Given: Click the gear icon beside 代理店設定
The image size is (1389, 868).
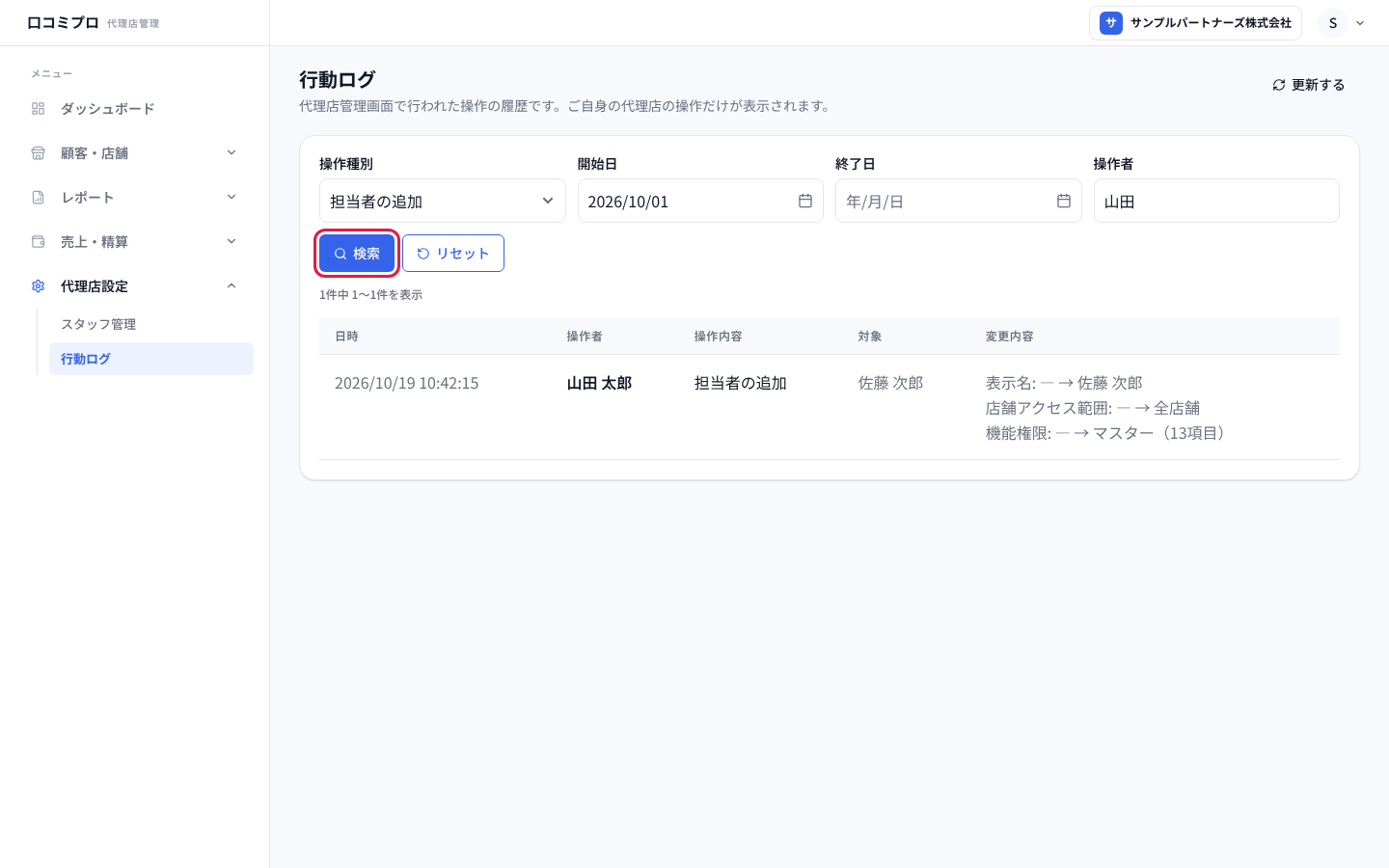Looking at the screenshot, I should tap(39, 286).
